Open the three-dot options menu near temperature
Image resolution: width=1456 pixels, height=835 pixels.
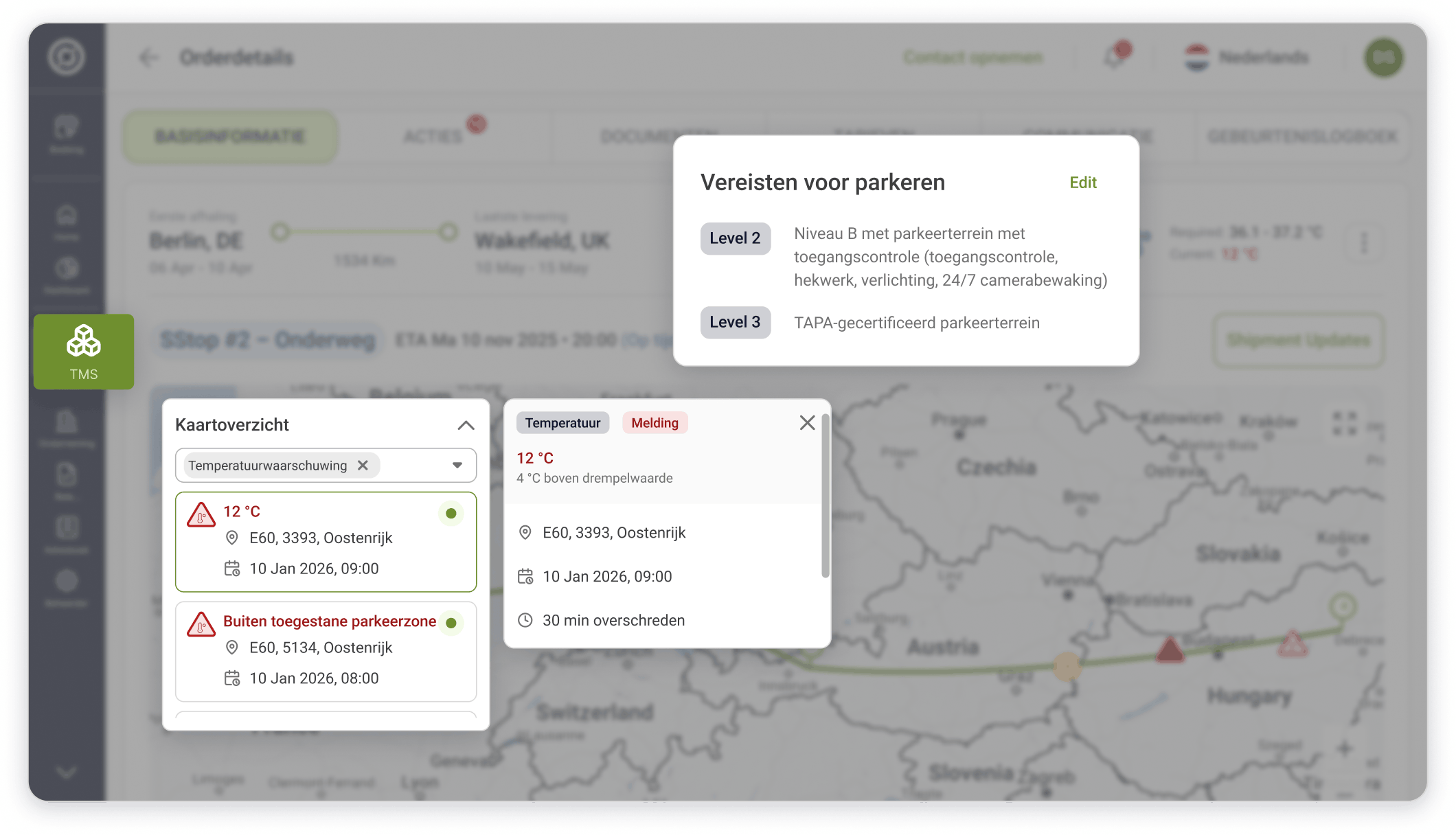point(1364,242)
